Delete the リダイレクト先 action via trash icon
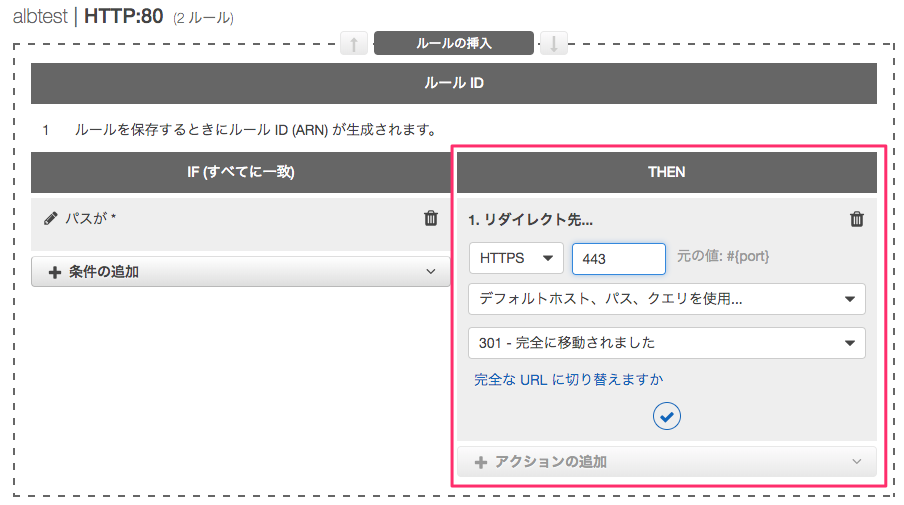904x505 pixels. tap(857, 219)
